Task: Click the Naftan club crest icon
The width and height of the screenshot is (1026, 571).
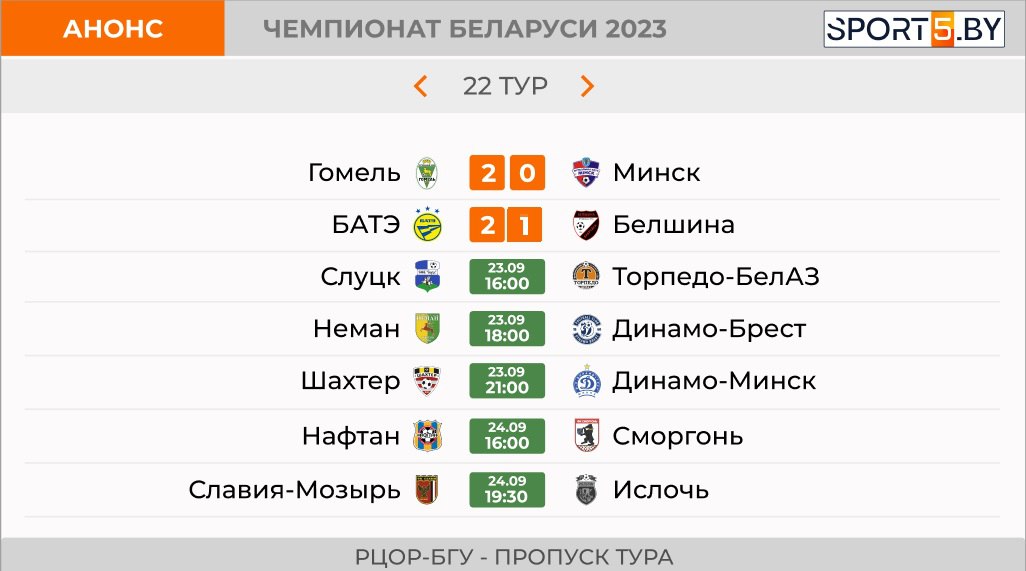Action: (x=427, y=436)
